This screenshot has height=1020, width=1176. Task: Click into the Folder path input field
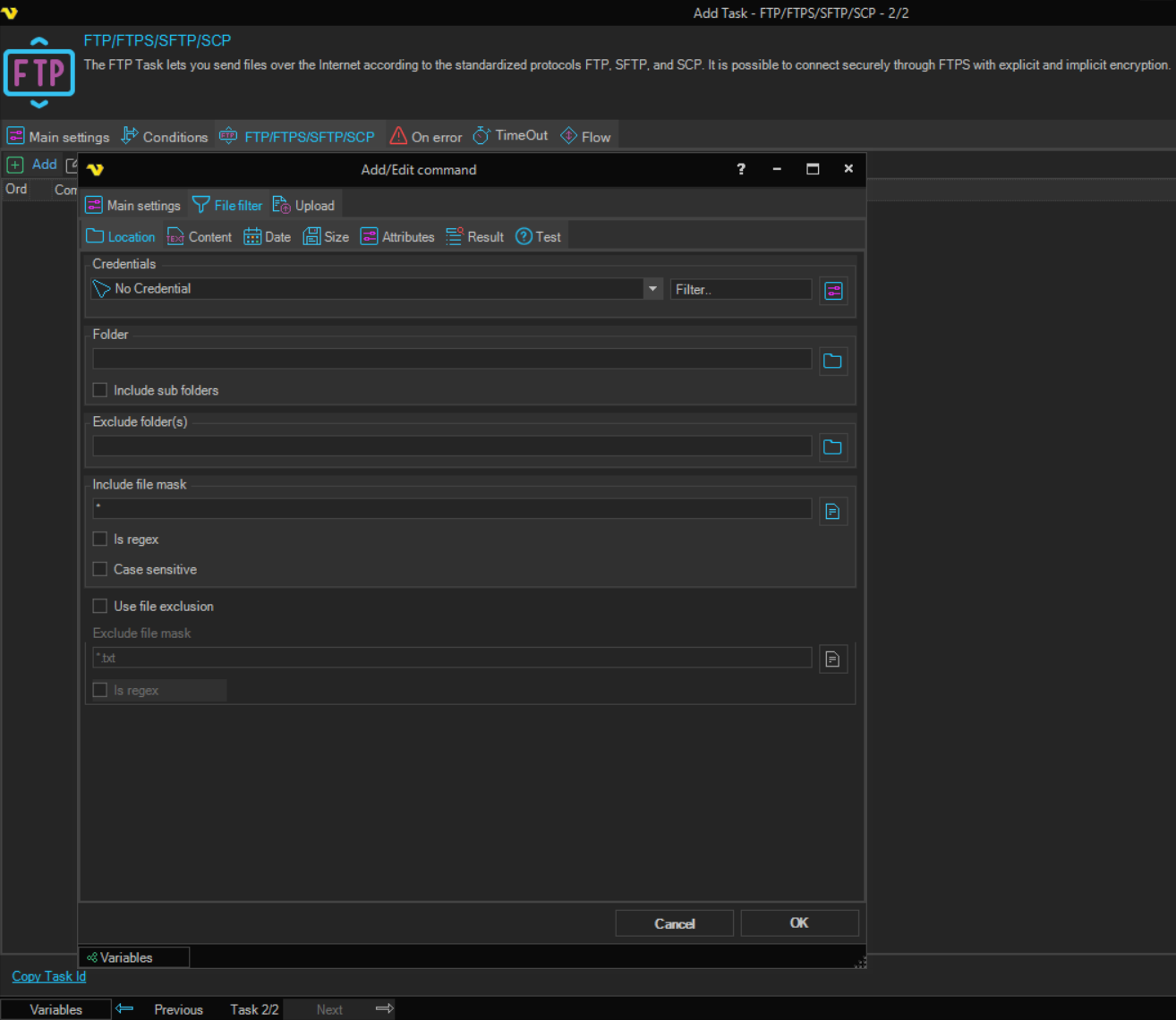point(452,360)
